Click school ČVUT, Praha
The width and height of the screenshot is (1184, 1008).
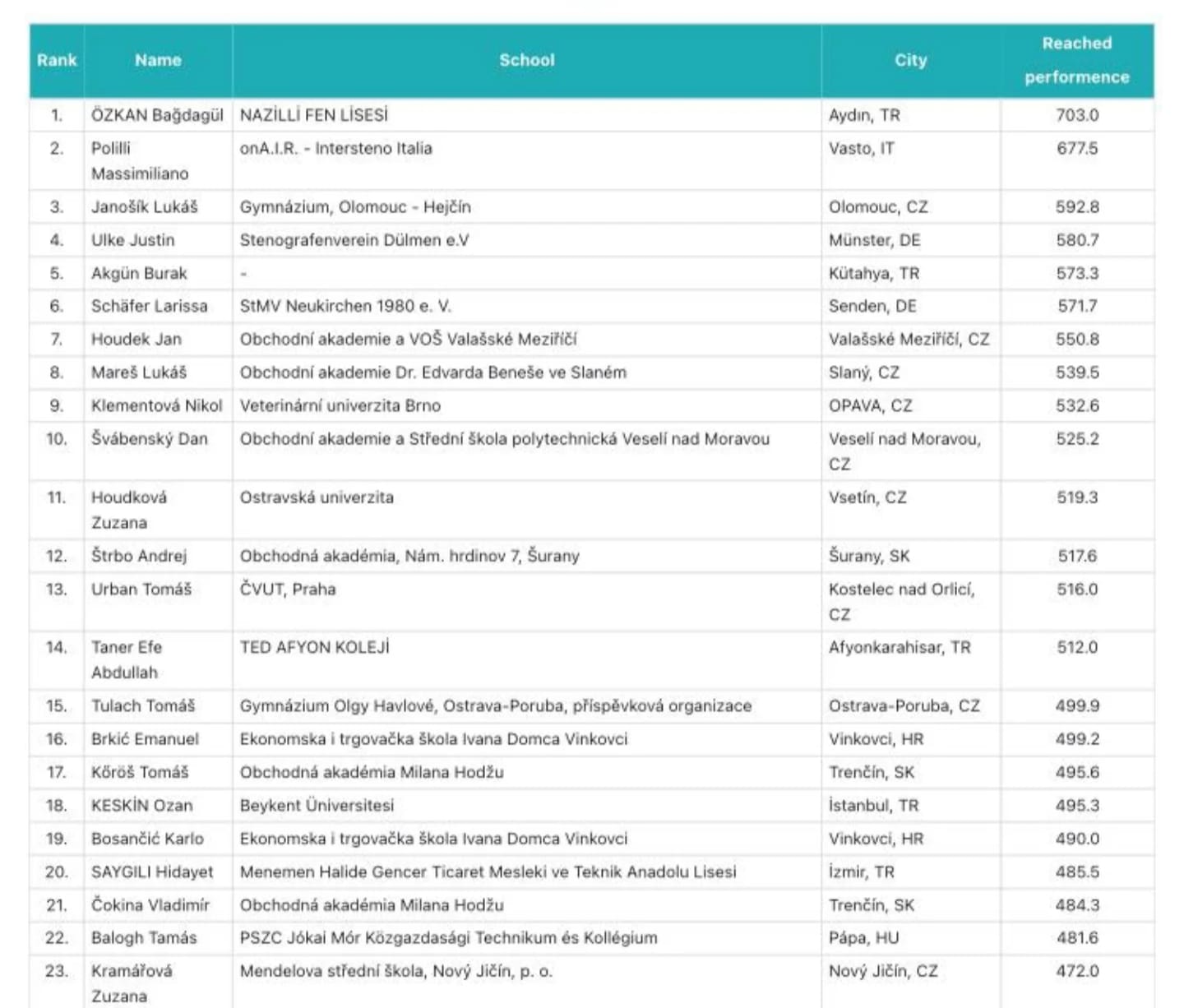[x=288, y=589]
